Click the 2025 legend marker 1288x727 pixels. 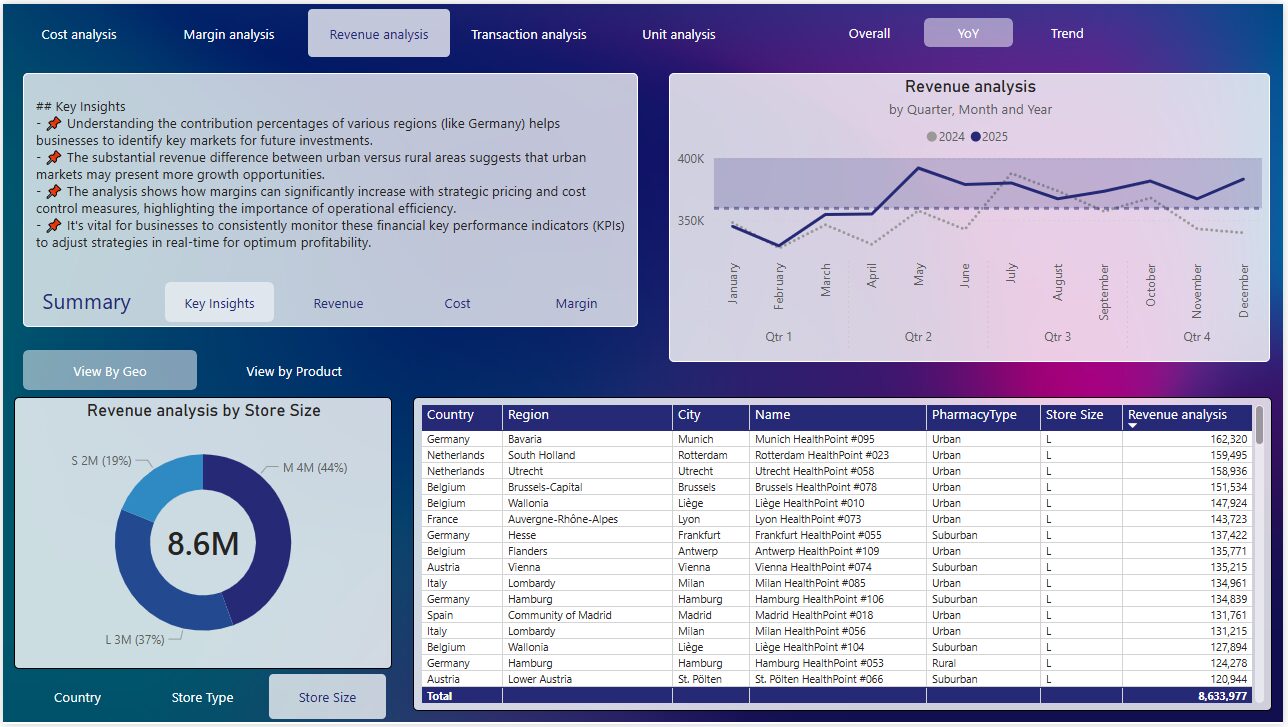(975, 137)
